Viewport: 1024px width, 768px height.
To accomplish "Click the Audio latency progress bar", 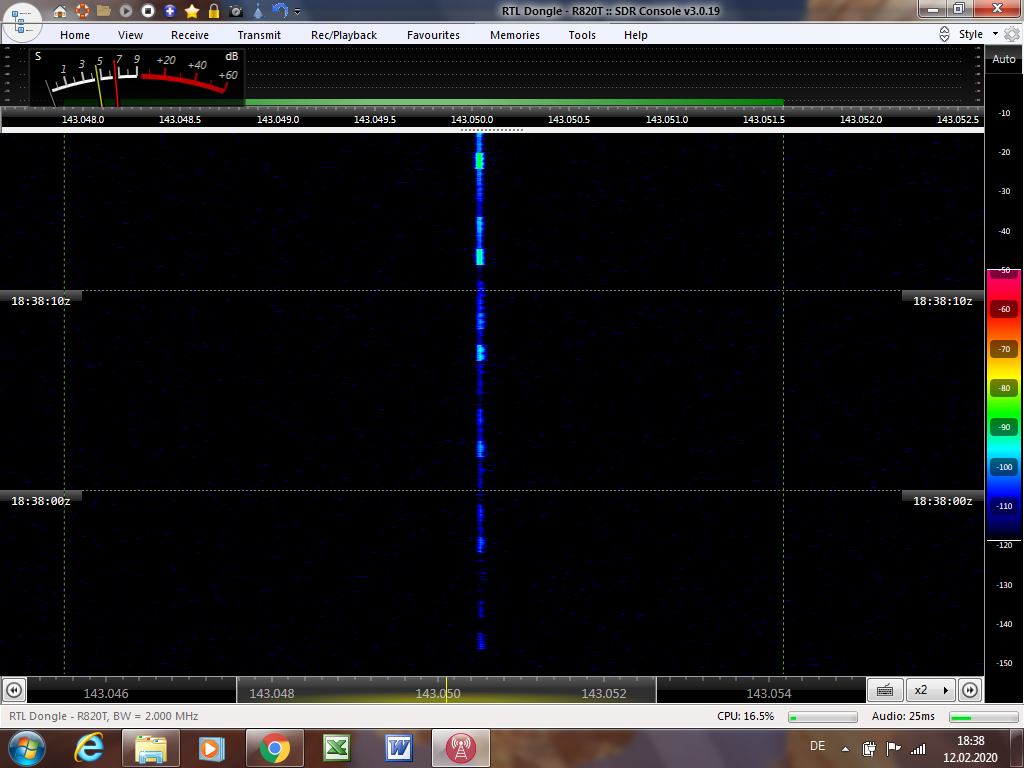I will (984, 717).
